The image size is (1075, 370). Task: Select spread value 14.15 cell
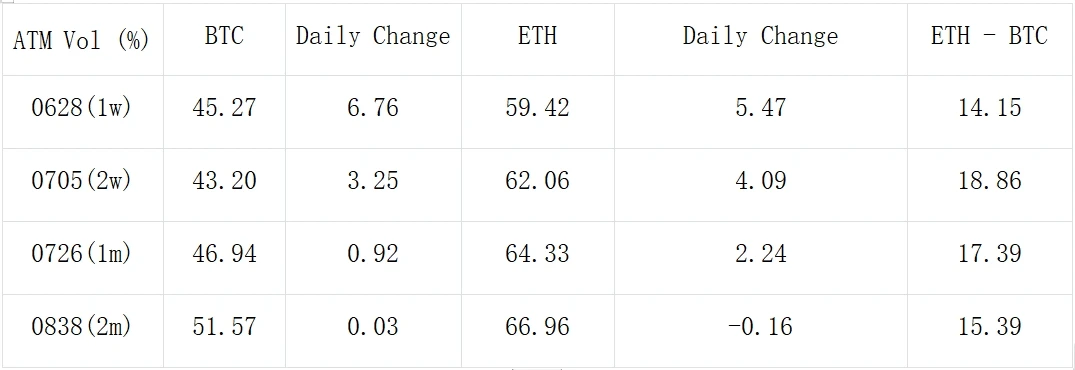(989, 108)
